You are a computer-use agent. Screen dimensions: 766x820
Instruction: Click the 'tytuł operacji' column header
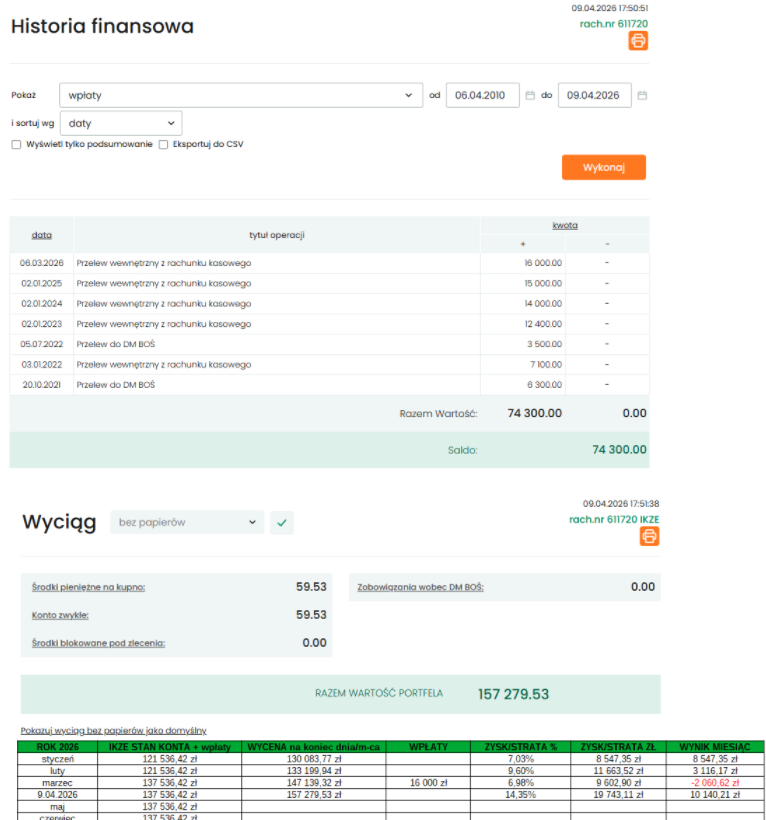tap(277, 235)
